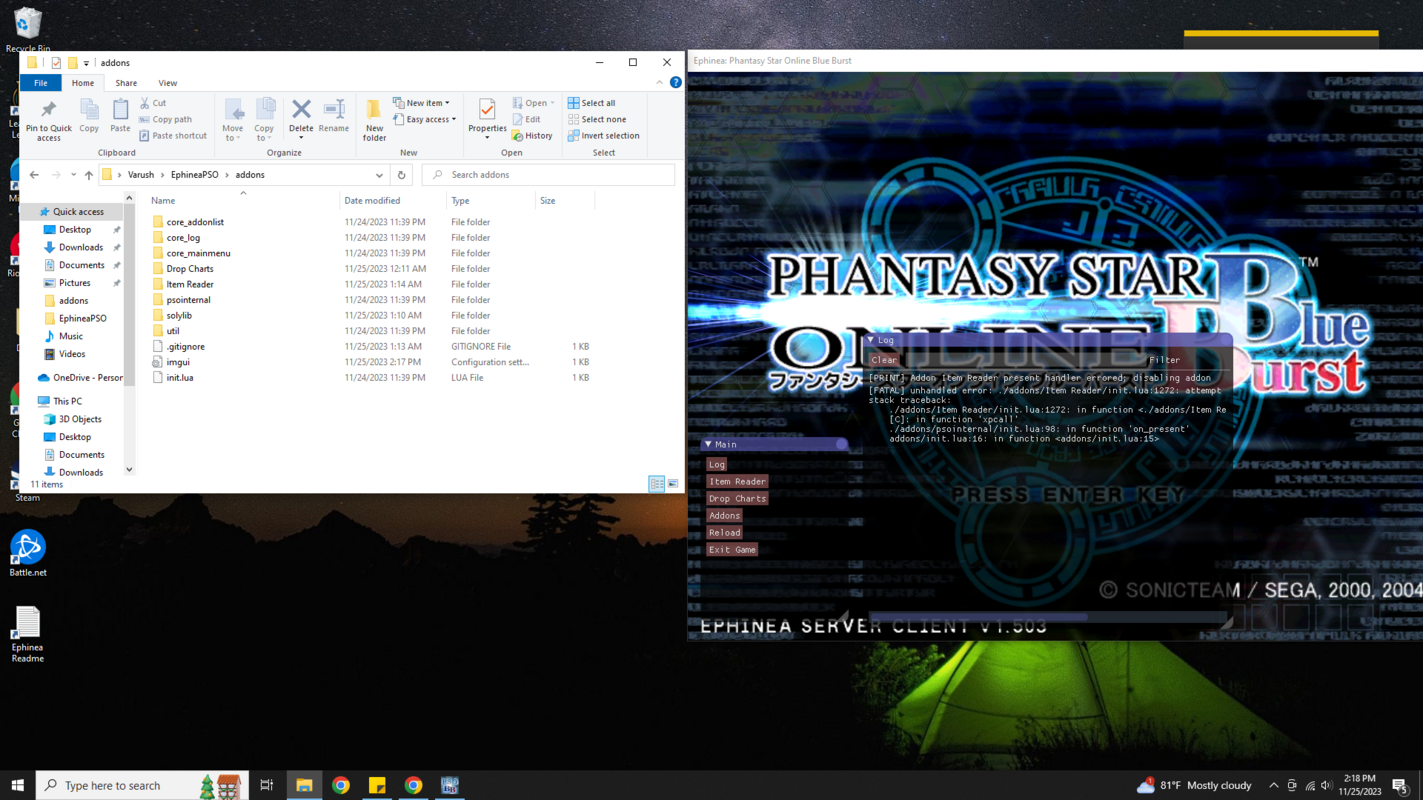Click Drop Charts button in Main menu
The height and width of the screenshot is (800, 1423).
tap(737, 498)
